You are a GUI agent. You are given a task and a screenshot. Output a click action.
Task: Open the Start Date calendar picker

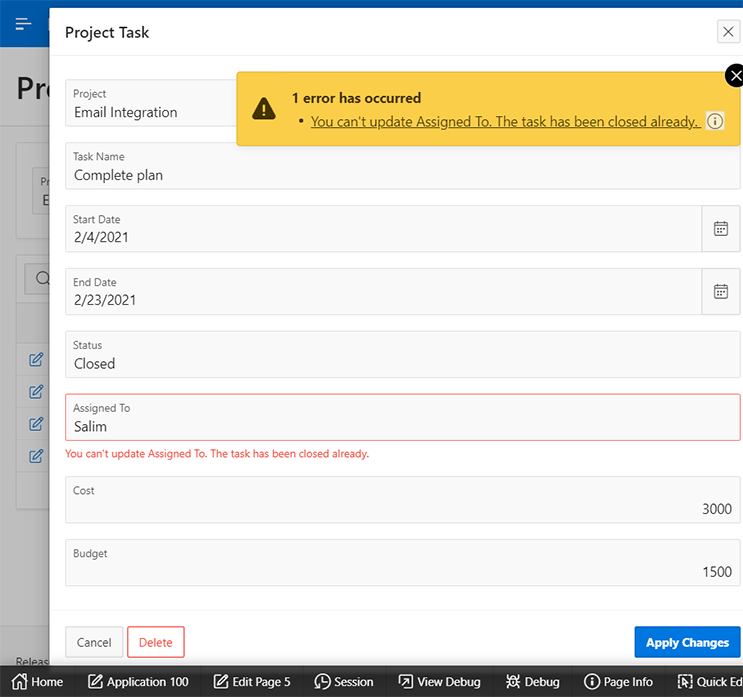(x=720, y=229)
